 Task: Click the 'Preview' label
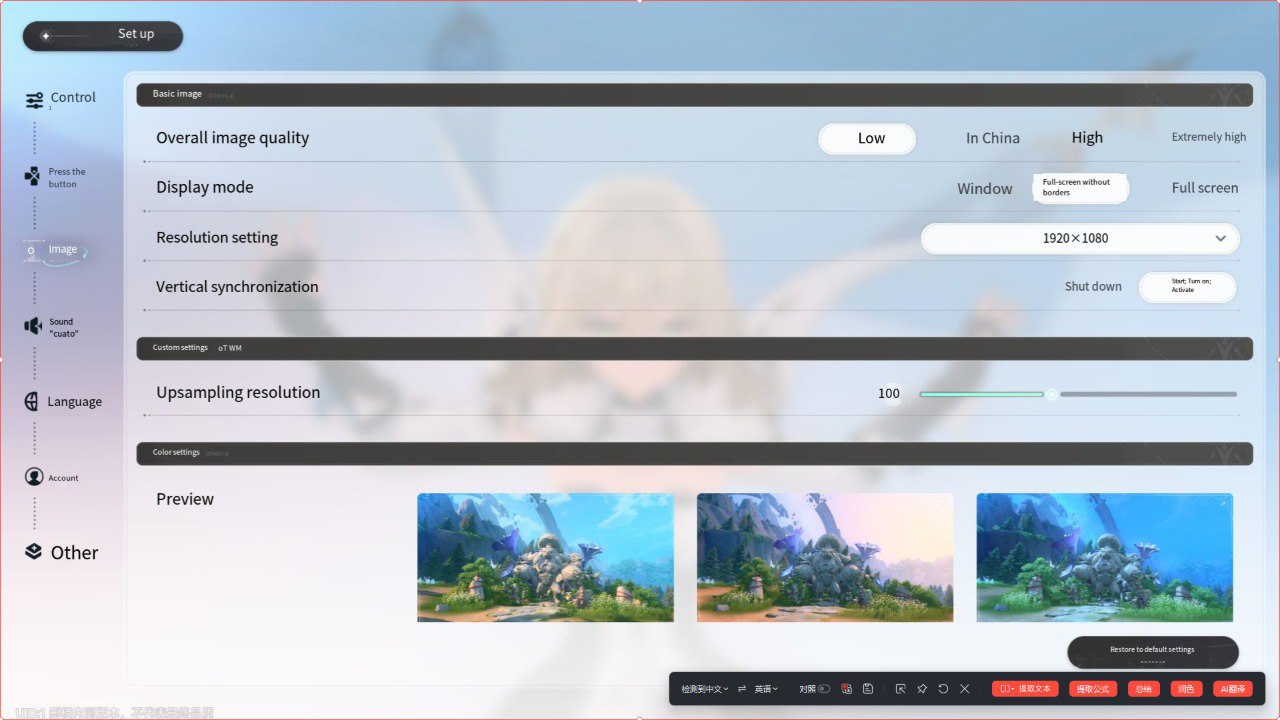(x=185, y=499)
